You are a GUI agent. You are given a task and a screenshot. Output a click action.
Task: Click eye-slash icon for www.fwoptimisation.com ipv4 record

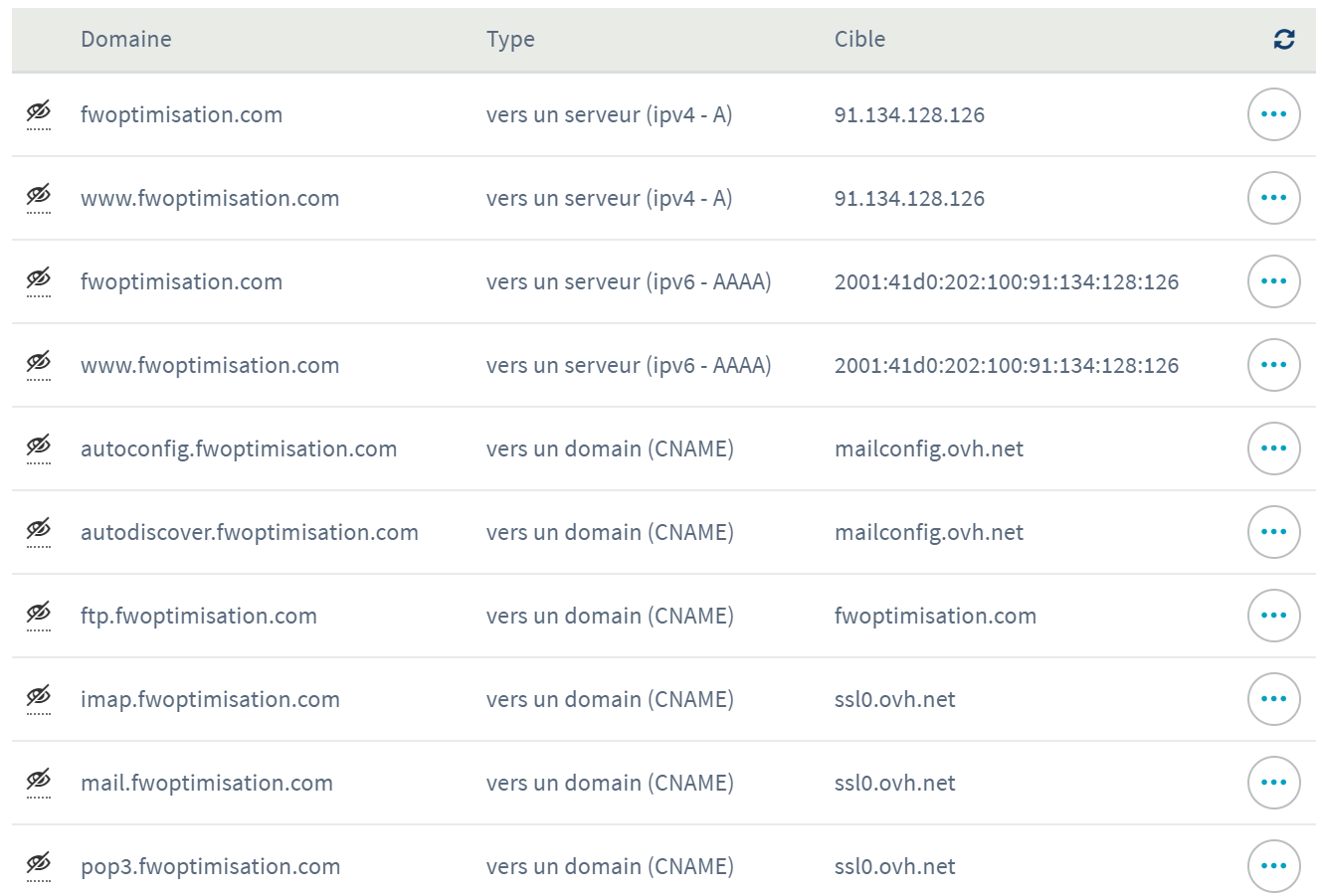(x=39, y=196)
